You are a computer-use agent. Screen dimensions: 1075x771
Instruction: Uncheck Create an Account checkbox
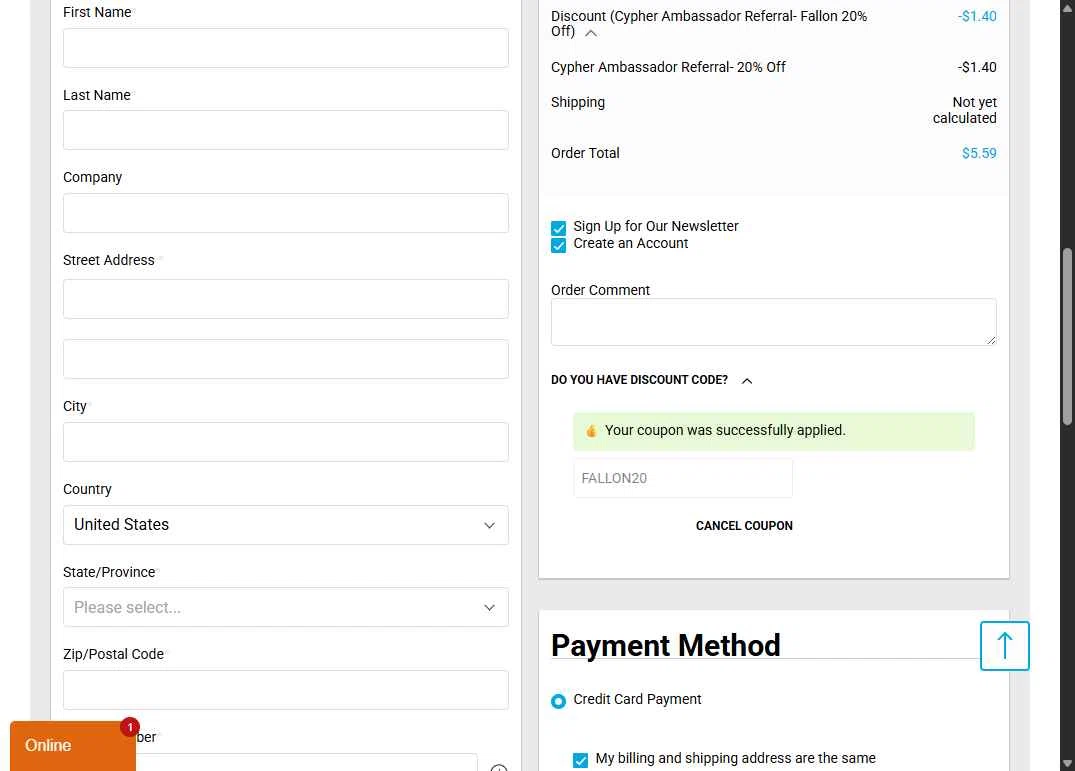coord(559,245)
